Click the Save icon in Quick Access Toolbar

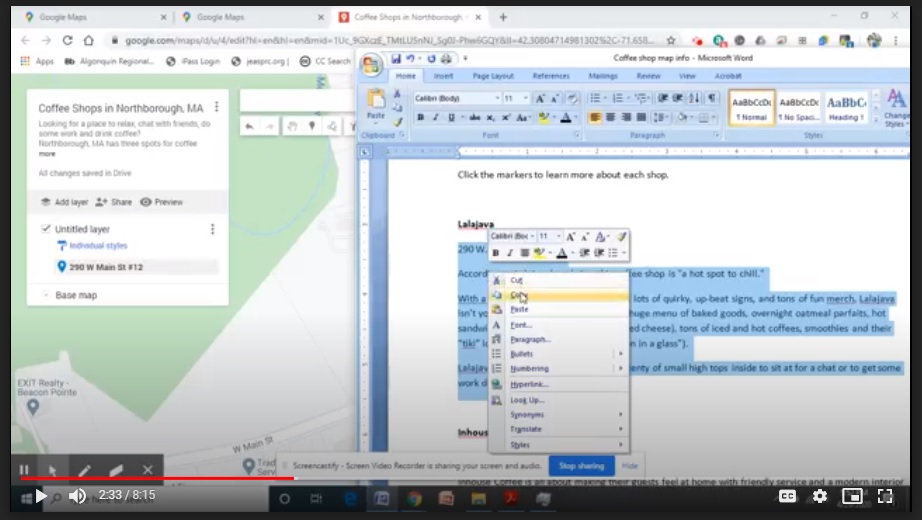pyautogui.click(x=397, y=59)
